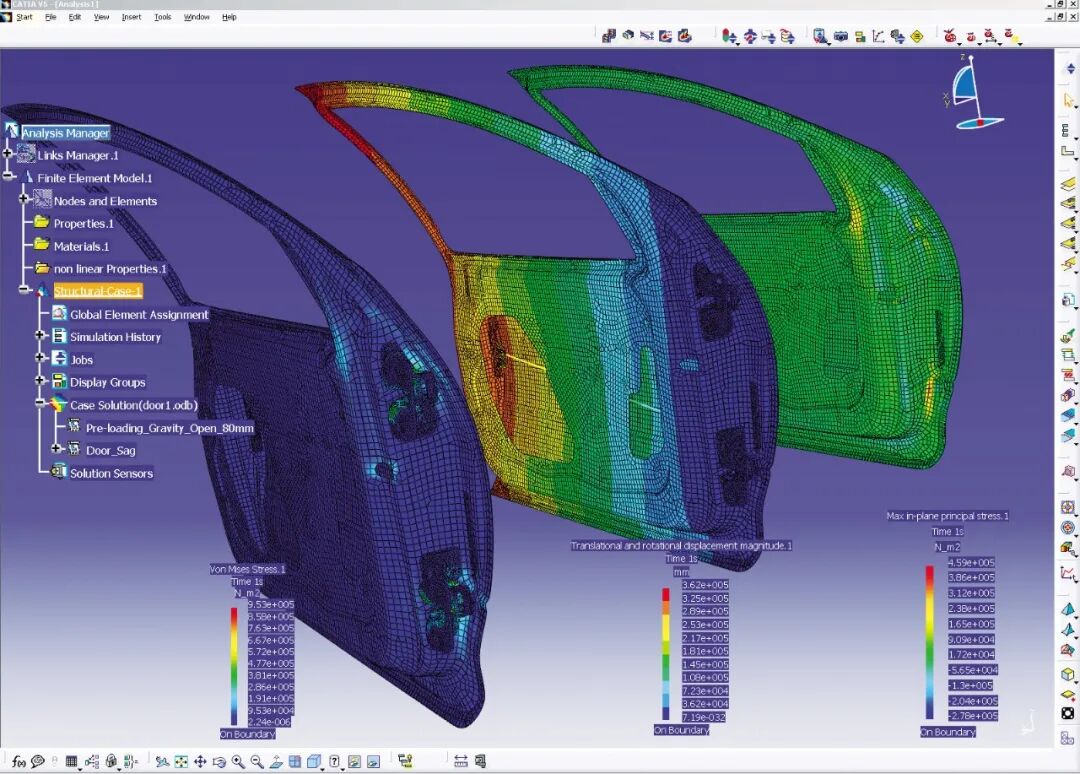Viewport: 1080px width, 774px height.
Task: Activate the Fit All In view icon
Action: [x=181, y=762]
